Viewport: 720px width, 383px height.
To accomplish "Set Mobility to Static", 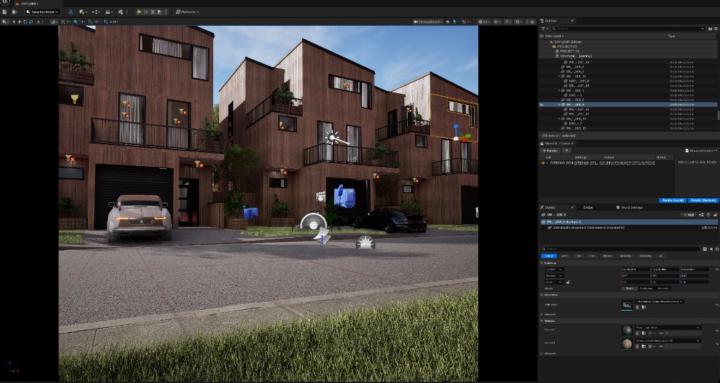I will coord(629,288).
